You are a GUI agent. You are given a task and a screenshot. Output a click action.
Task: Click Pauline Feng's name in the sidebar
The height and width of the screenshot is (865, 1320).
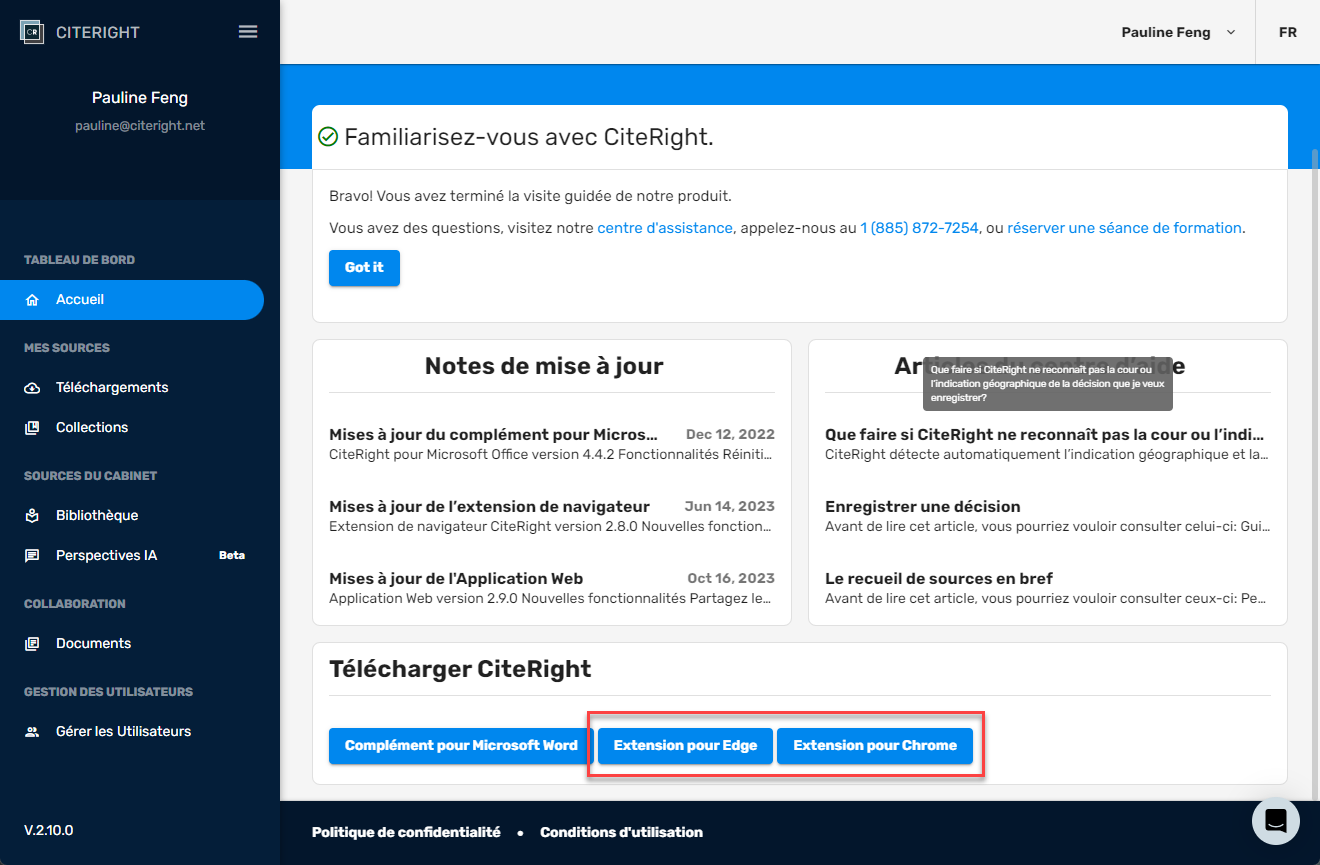coord(140,98)
